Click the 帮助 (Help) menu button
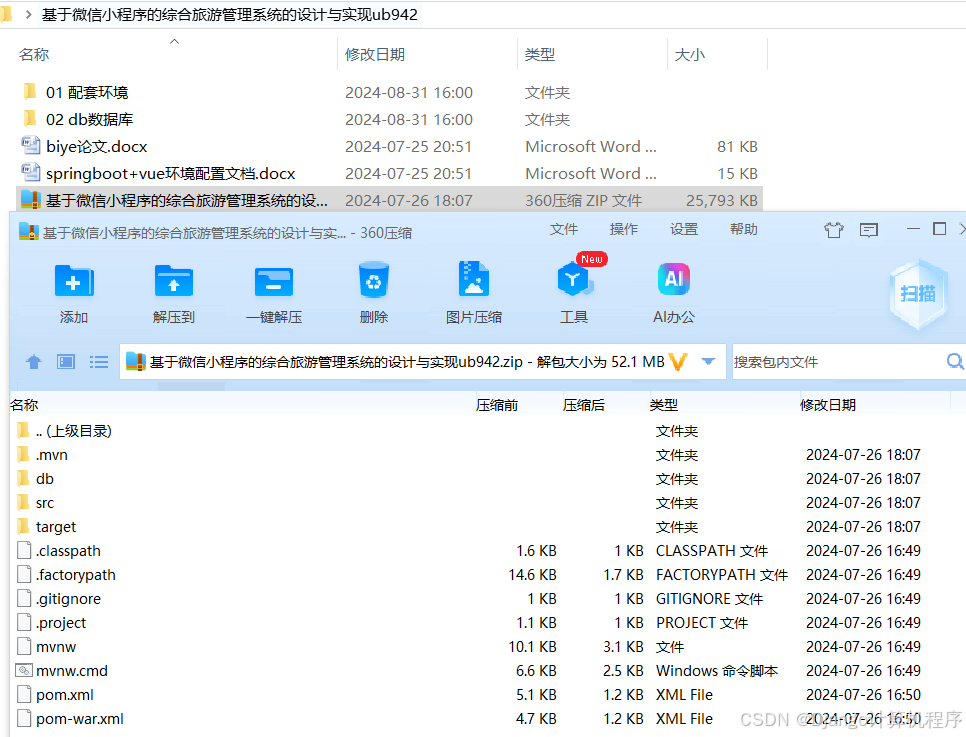Screen dimensions: 966x737 [x=743, y=229]
